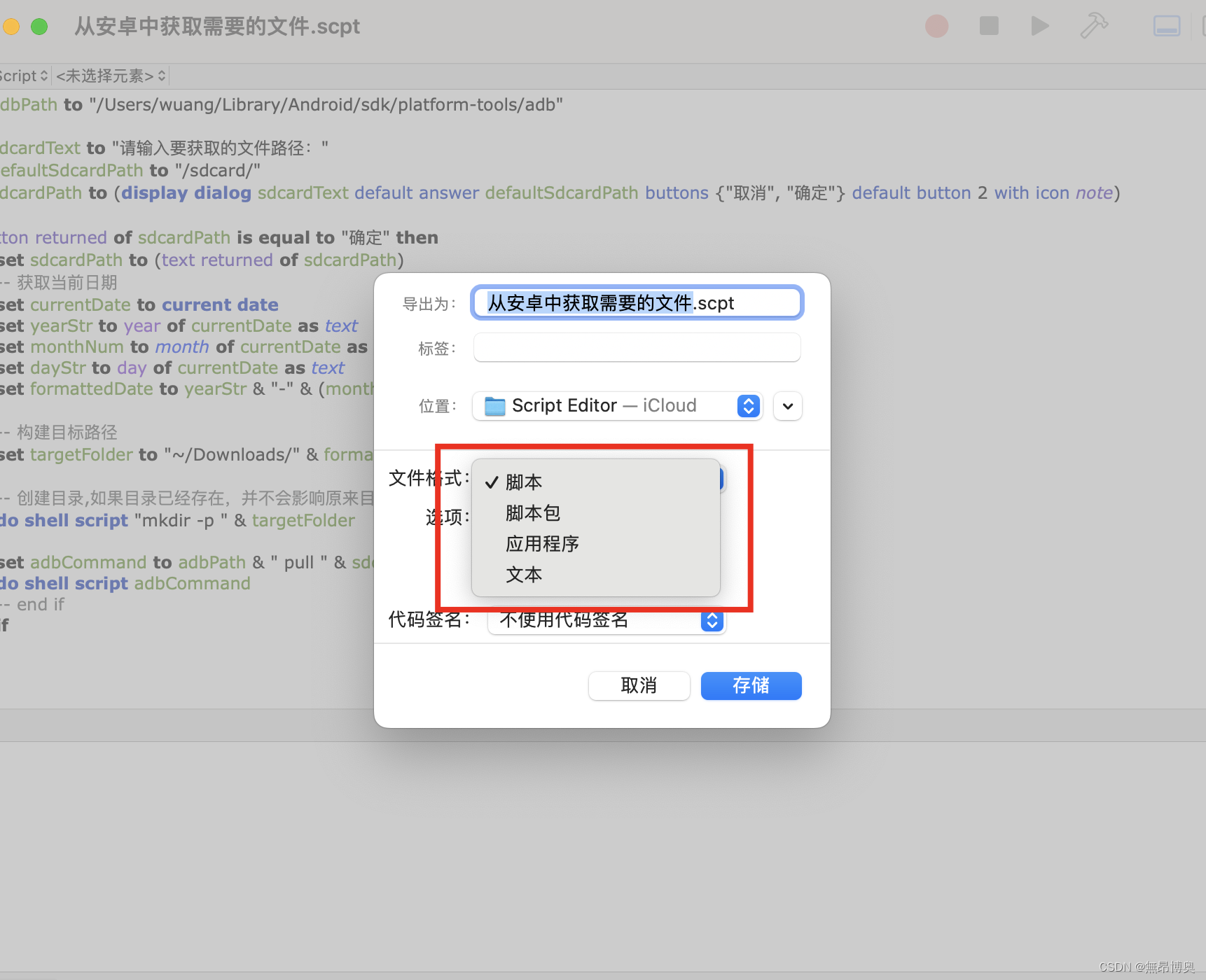The image size is (1206, 980).
Task: Click the yellow minimize window button
Action: coord(10,27)
